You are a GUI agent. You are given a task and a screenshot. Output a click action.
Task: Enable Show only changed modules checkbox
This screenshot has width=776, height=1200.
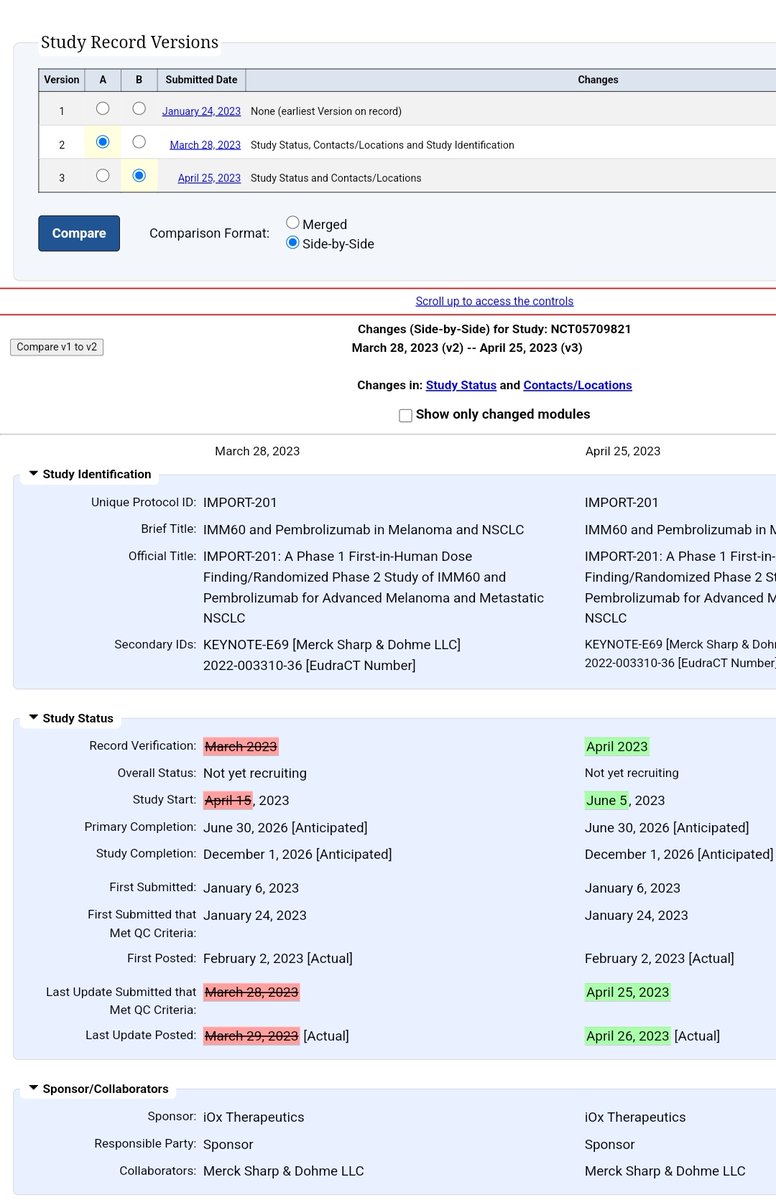[x=405, y=415]
